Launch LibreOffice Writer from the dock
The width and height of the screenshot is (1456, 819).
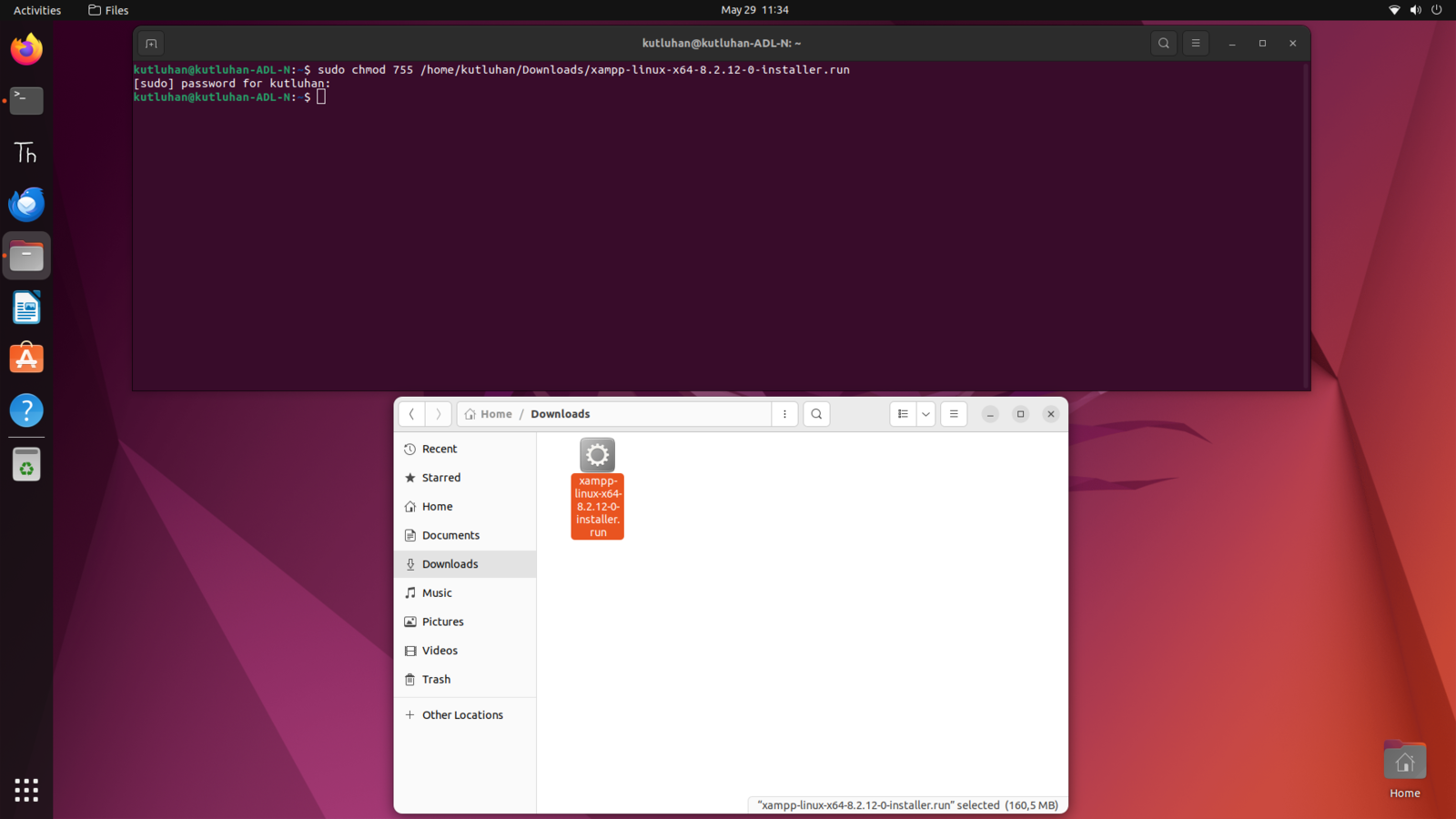26,308
